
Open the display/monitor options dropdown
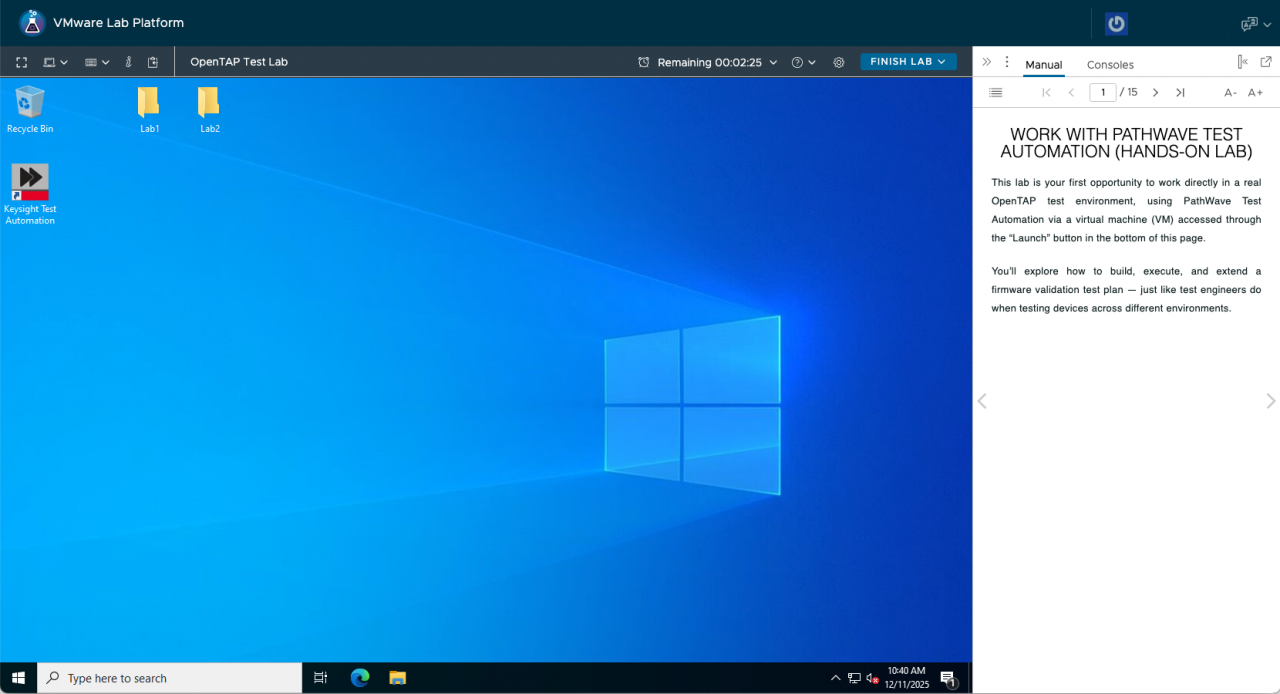click(x=56, y=62)
